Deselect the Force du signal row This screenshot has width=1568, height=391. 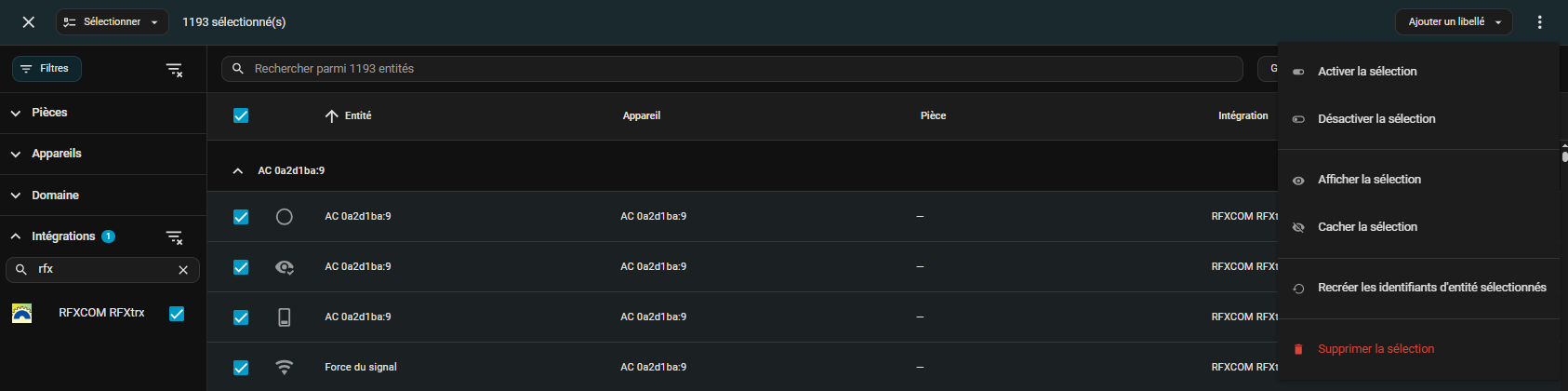[241, 368]
